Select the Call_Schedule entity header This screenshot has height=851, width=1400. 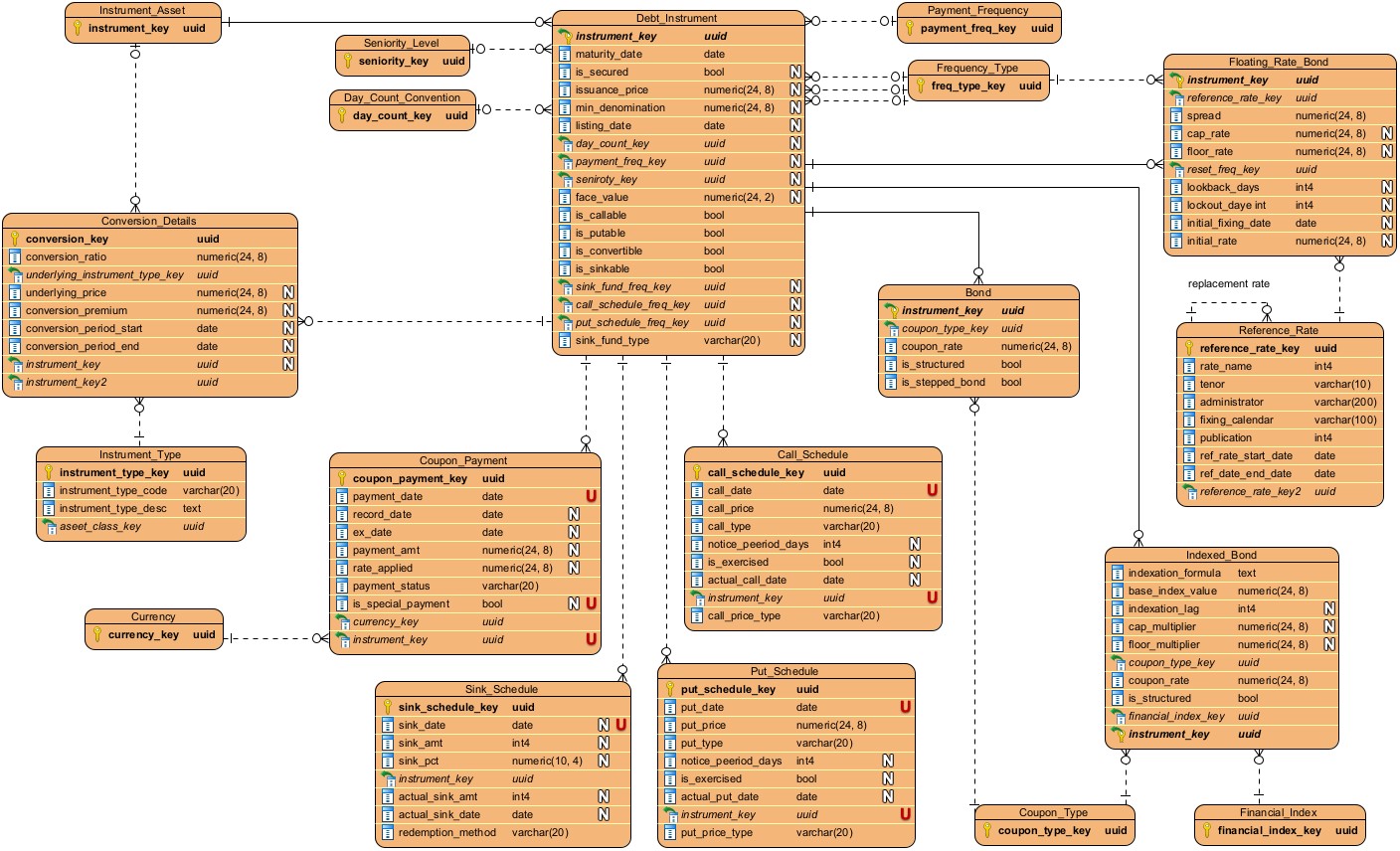pos(811,454)
